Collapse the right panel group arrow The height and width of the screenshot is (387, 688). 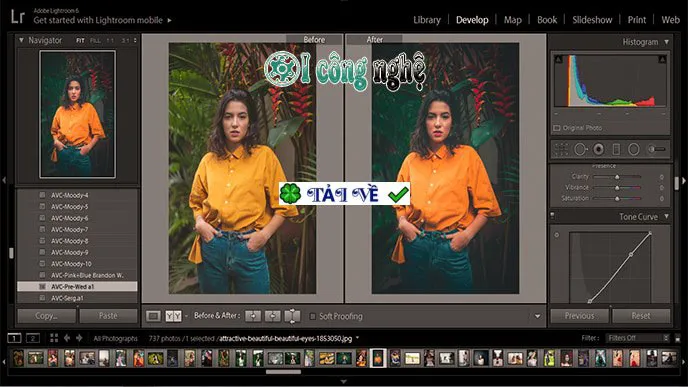click(x=684, y=180)
